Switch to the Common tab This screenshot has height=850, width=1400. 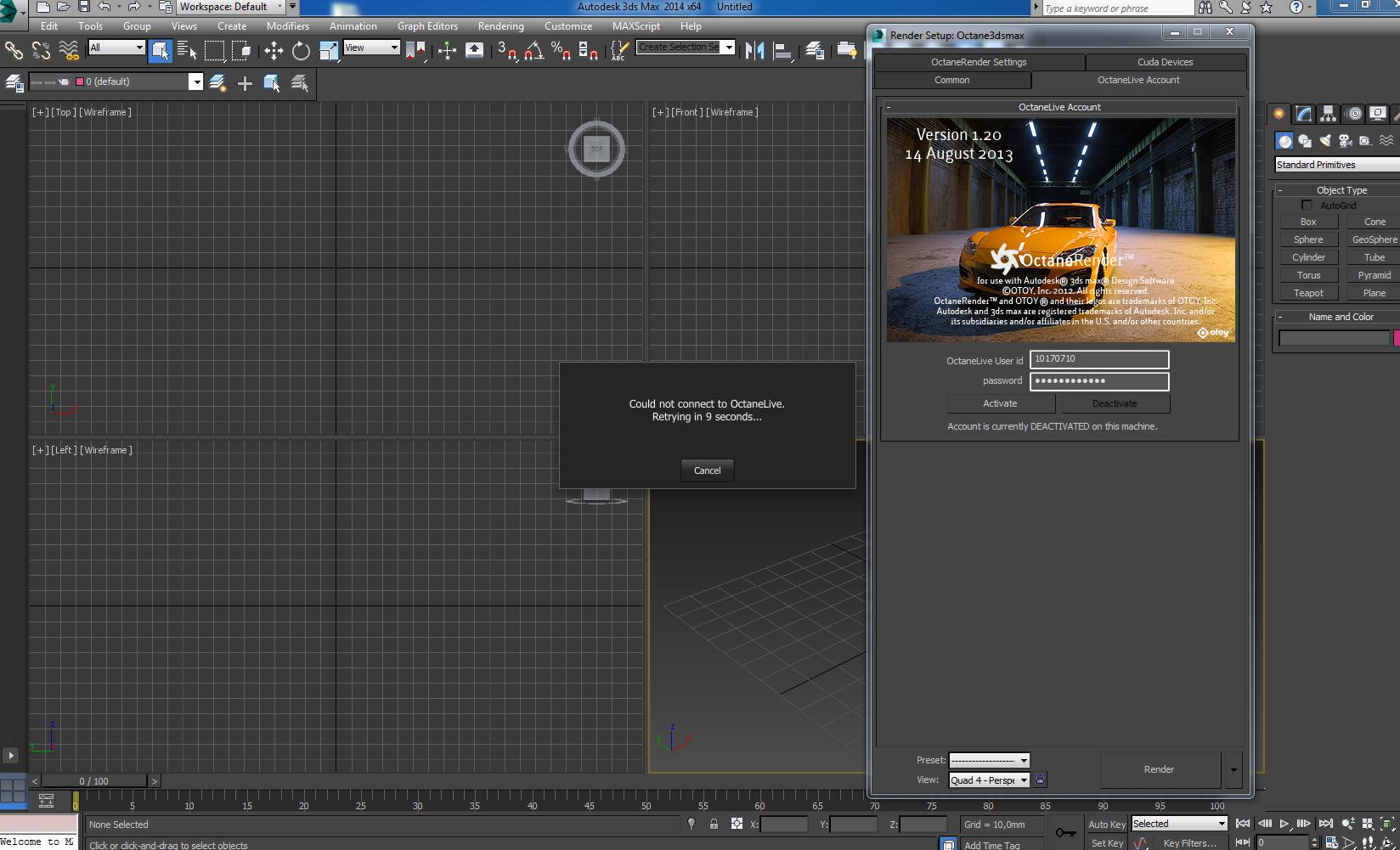[951, 80]
